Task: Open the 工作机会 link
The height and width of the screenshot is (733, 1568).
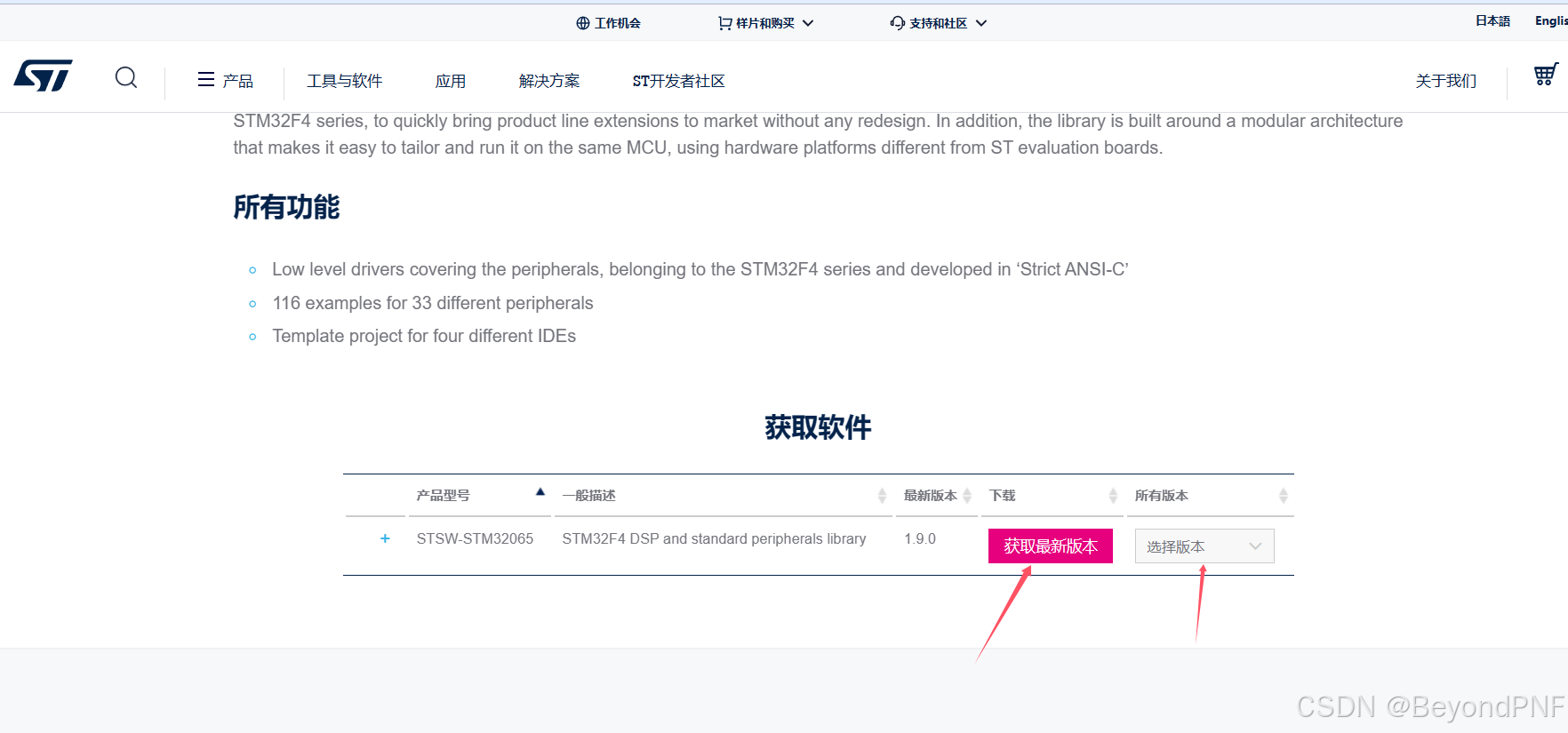Action: 618,23
